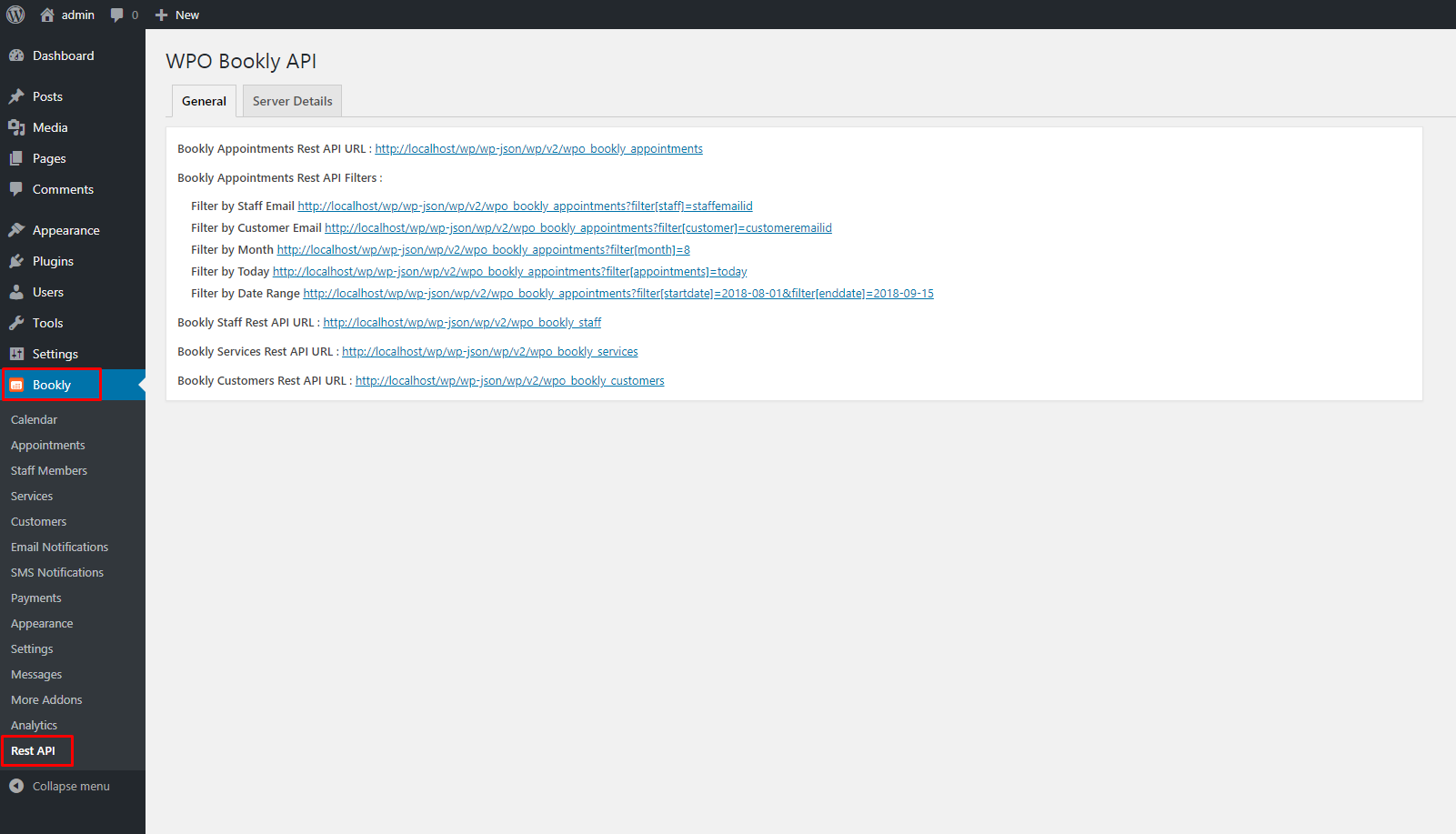Image resolution: width=1456 pixels, height=834 pixels.
Task: Switch to the General tab
Action: coord(204,101)
